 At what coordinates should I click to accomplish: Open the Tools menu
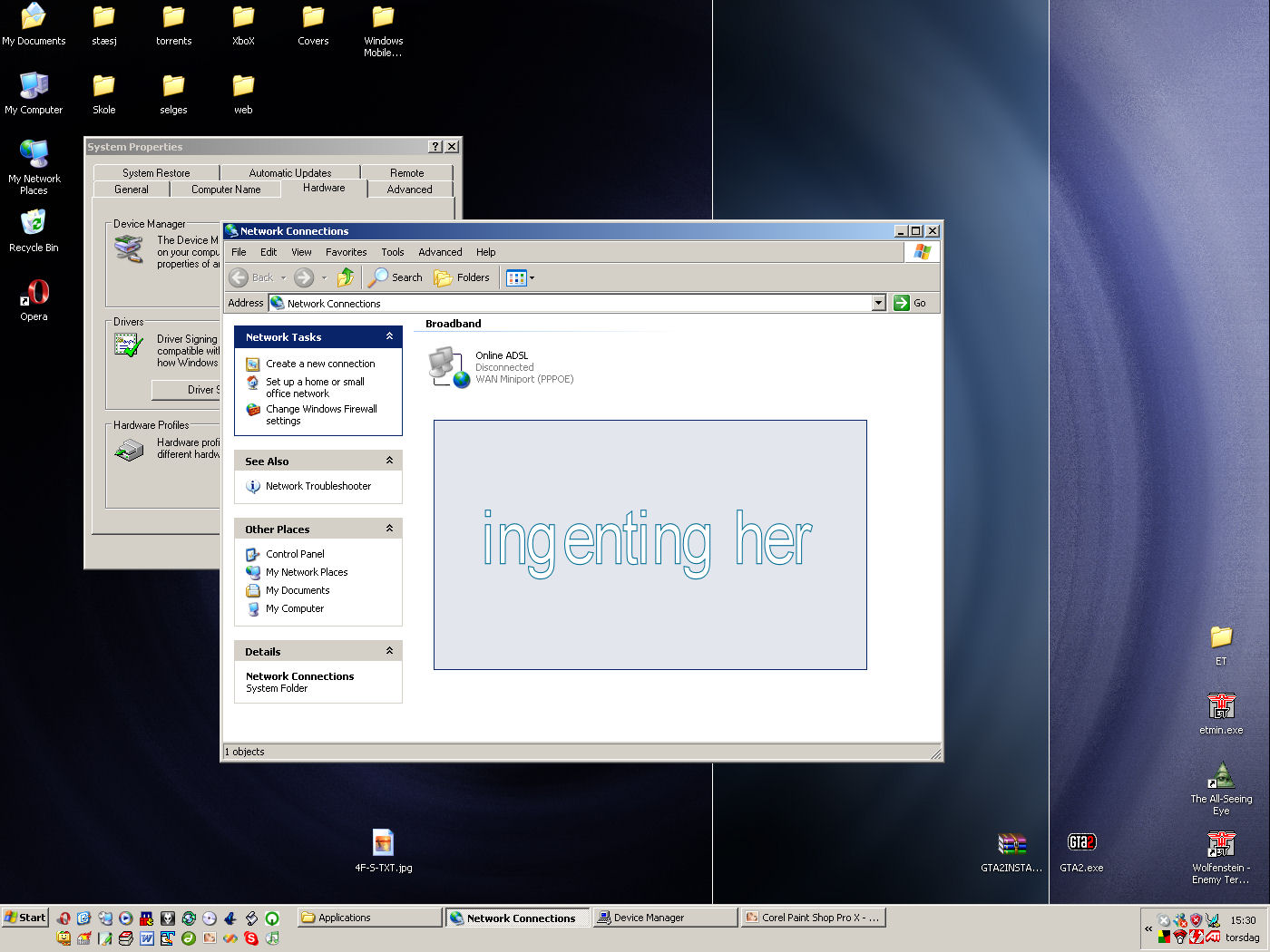393,252
